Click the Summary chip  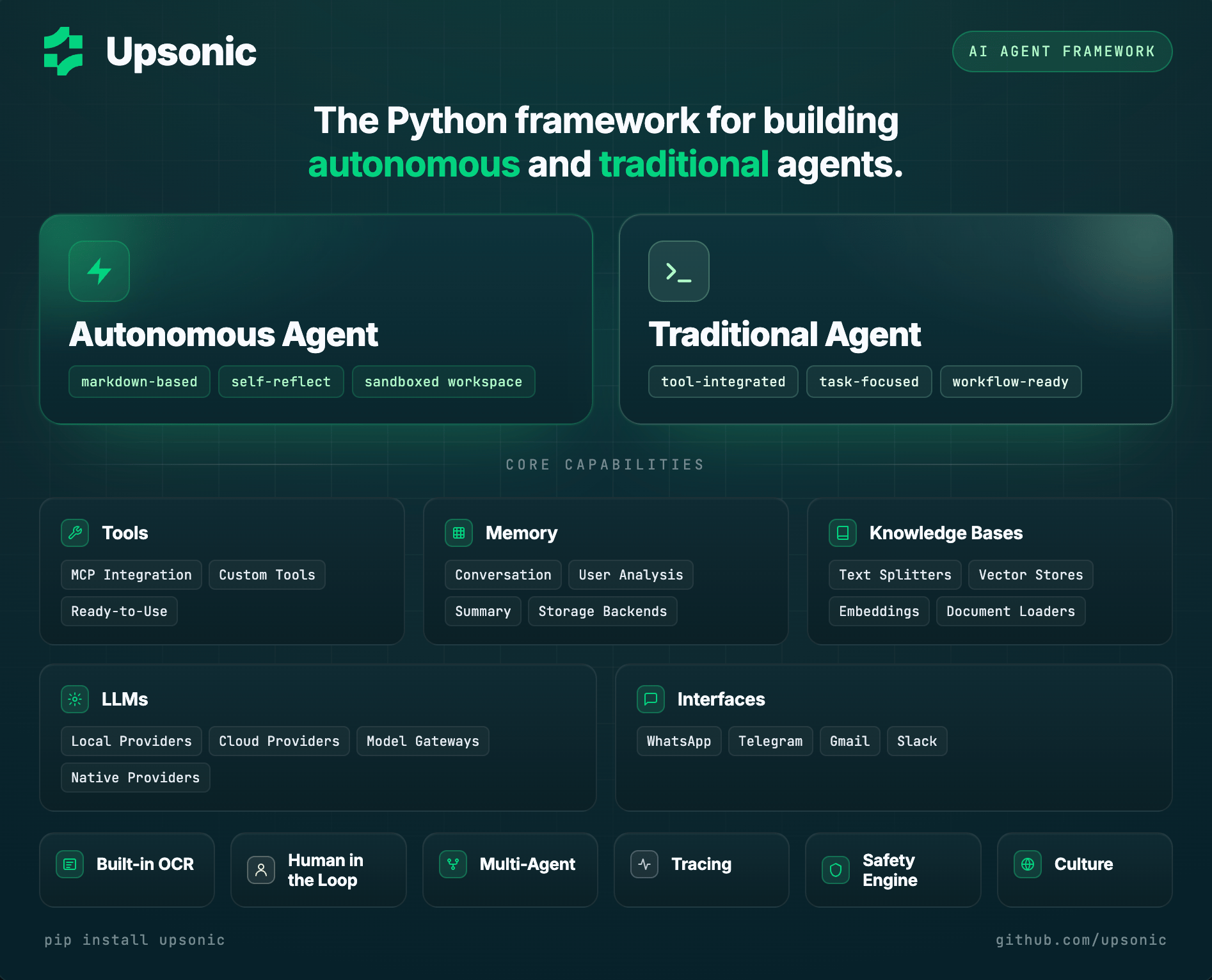click(x=483, y=612)
